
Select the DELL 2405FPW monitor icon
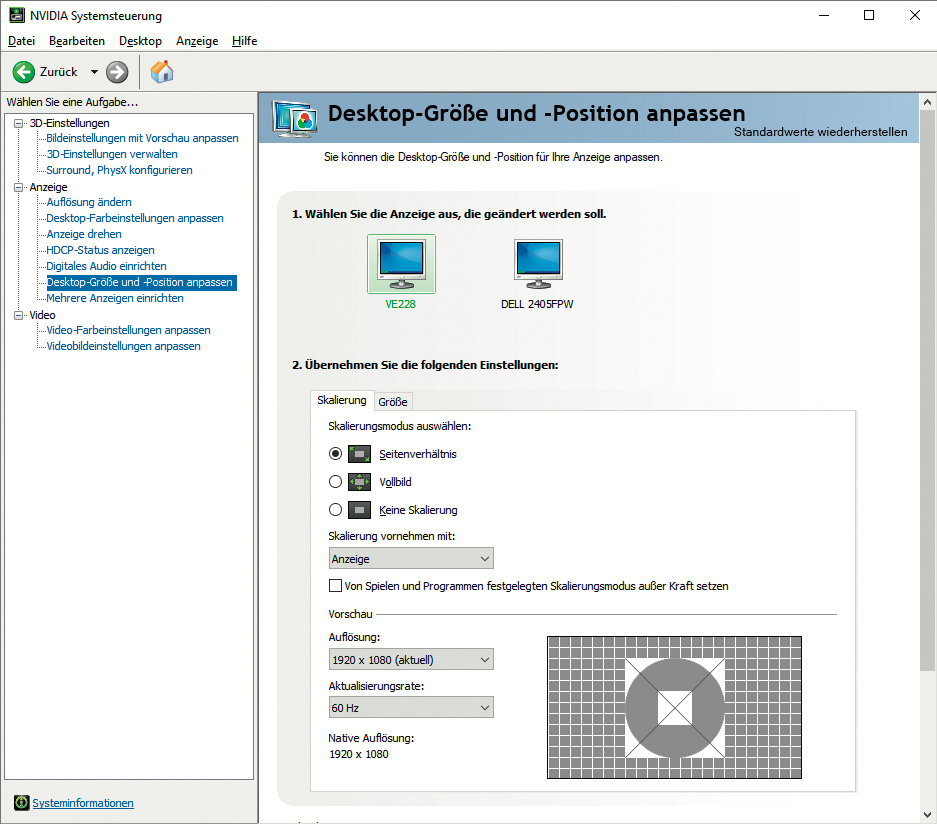tap(538, 263)
